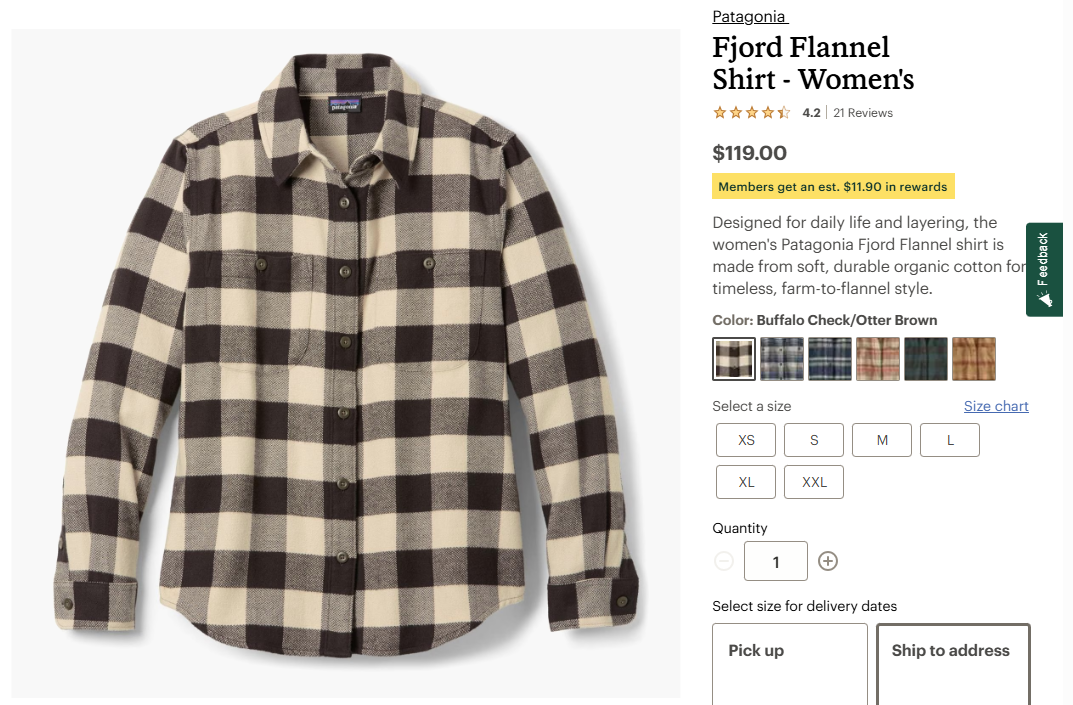Screen dimensions: 1073x705
Task: Open the Size chart link
Action: [x=996, y=406]
